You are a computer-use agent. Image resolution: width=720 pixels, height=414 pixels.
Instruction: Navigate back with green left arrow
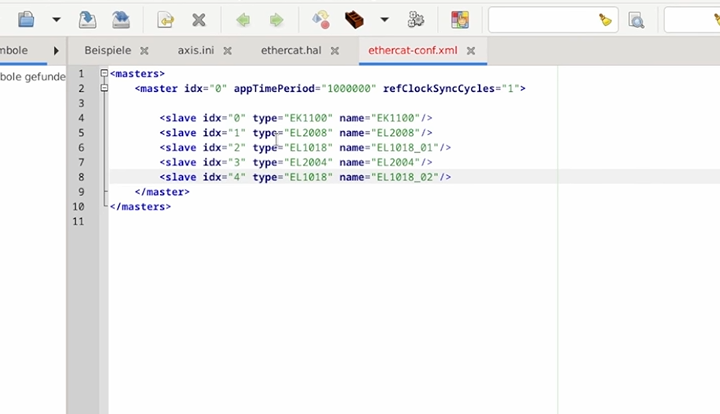pyautogui.click(x=243, y=19)
